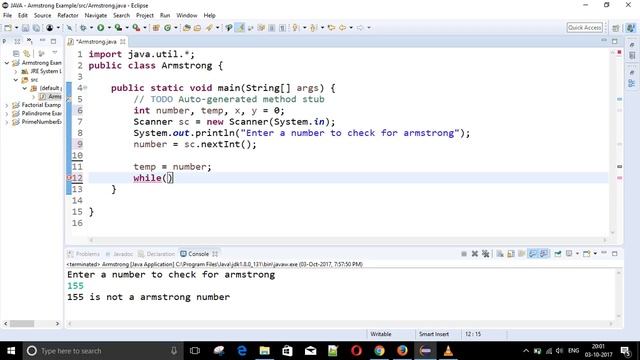This screenshot has width=640, height=360.
Task: Switch to the Javadoc tab
Action: point(119,254)
